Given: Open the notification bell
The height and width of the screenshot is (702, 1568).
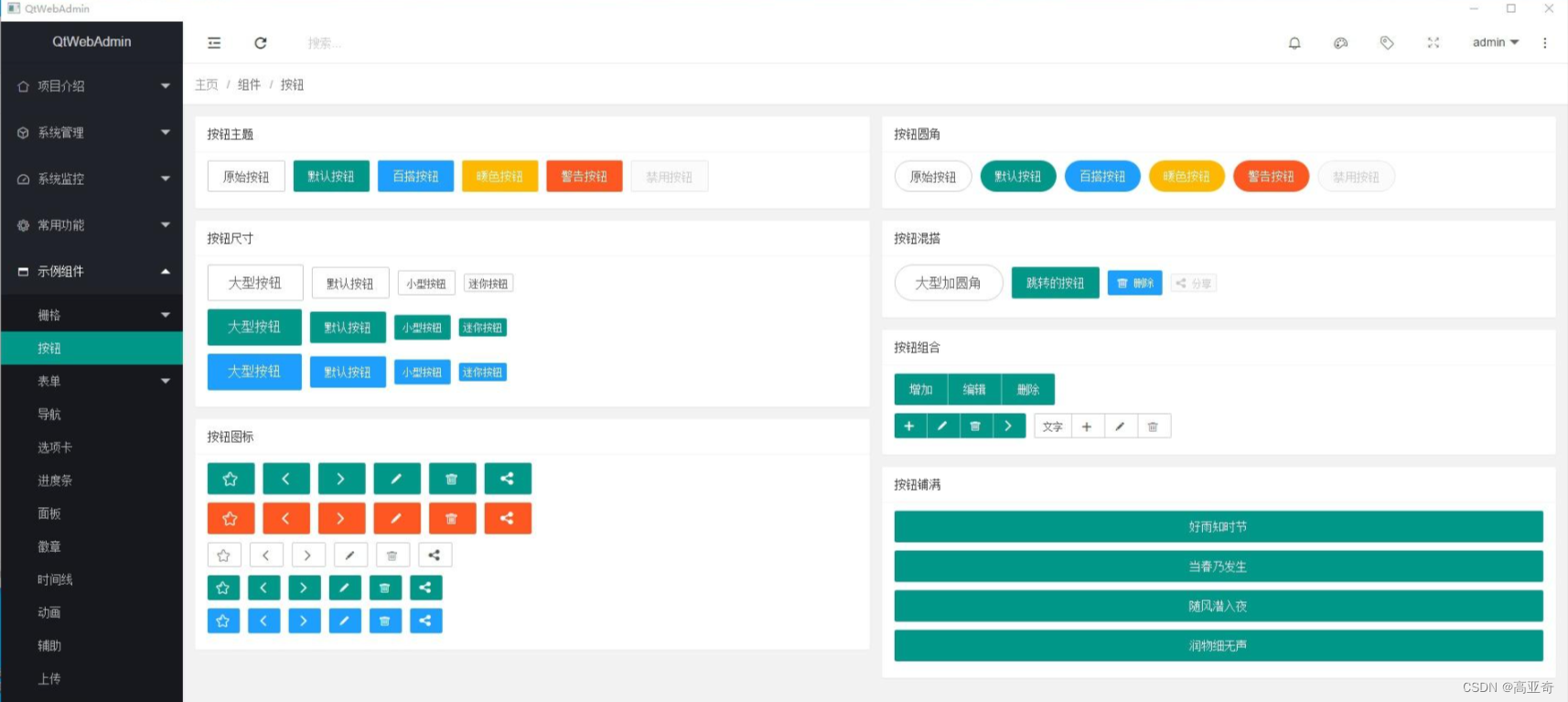Looking at the screenshot, I should [1294, 43].
